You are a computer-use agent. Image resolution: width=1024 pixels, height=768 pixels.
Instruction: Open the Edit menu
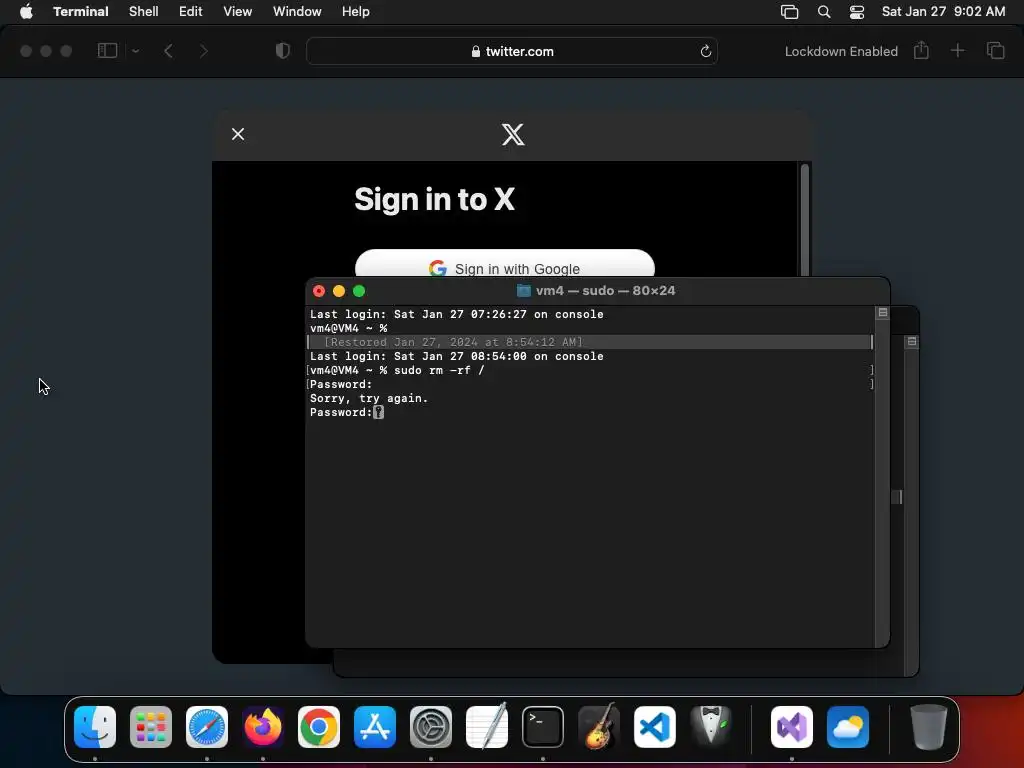191,12
